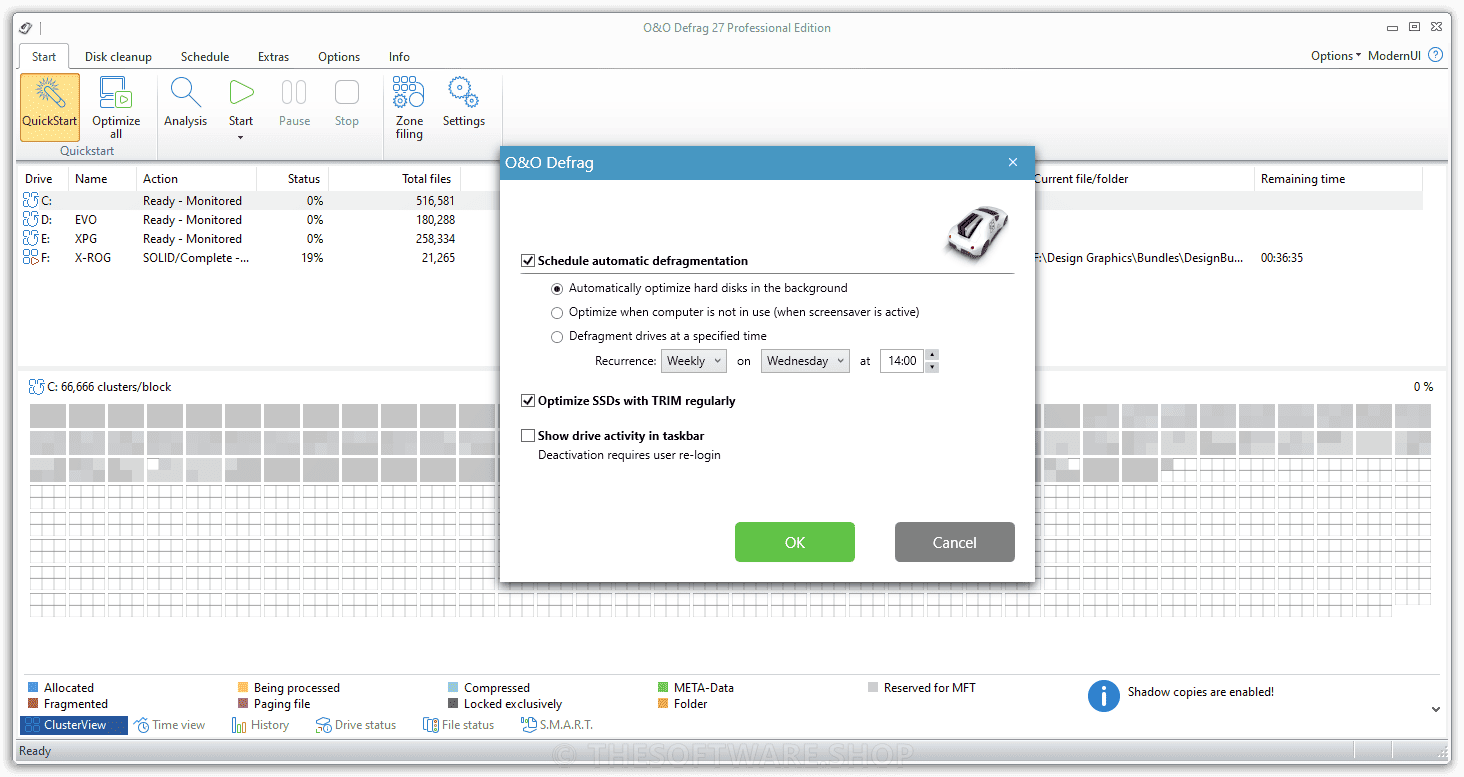Expand the Start button dropdown arrow
Viewport: 1464px width, 777px height.
click(241, 138)
